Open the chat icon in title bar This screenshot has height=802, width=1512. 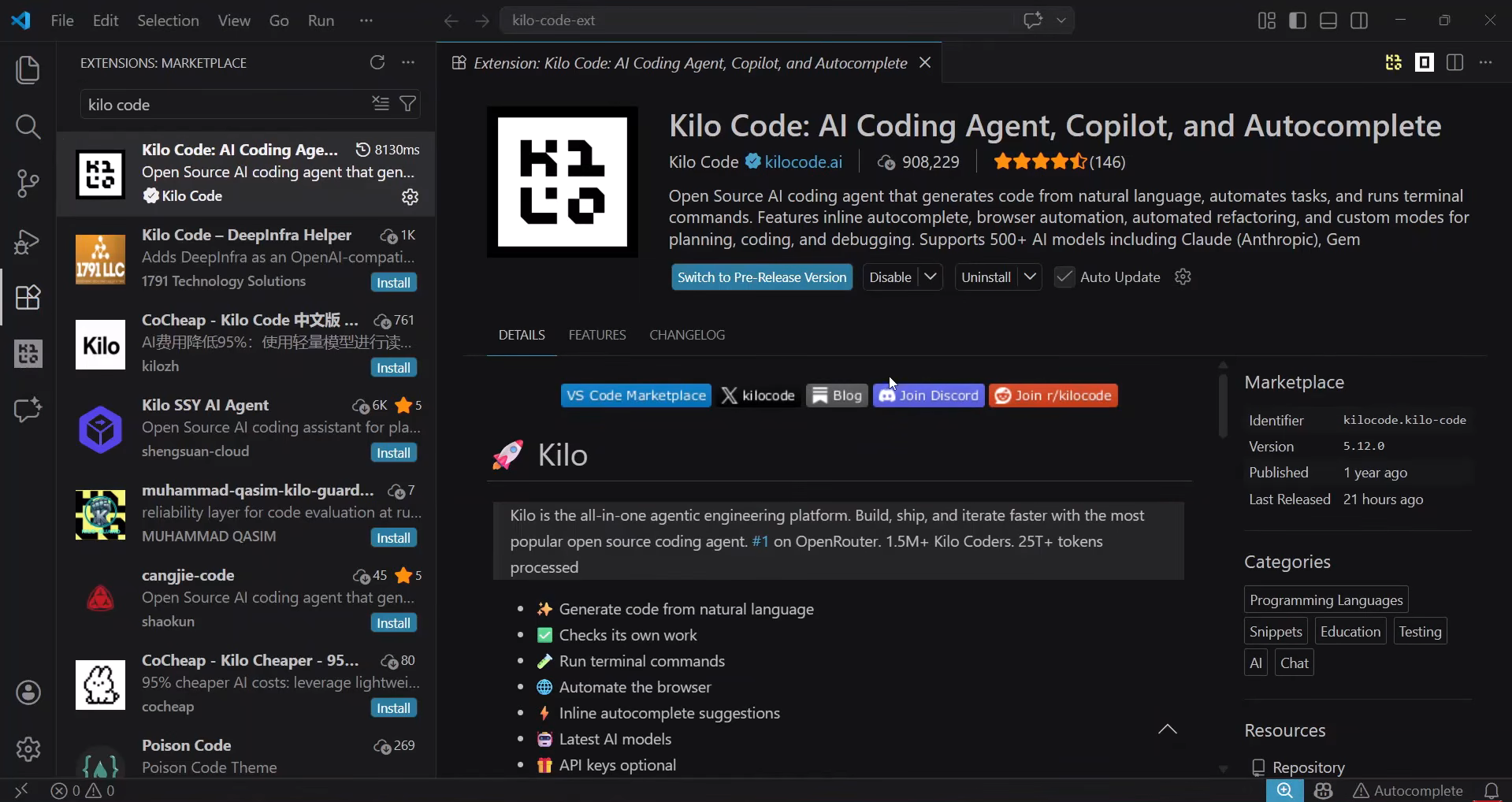[1033, 20]
